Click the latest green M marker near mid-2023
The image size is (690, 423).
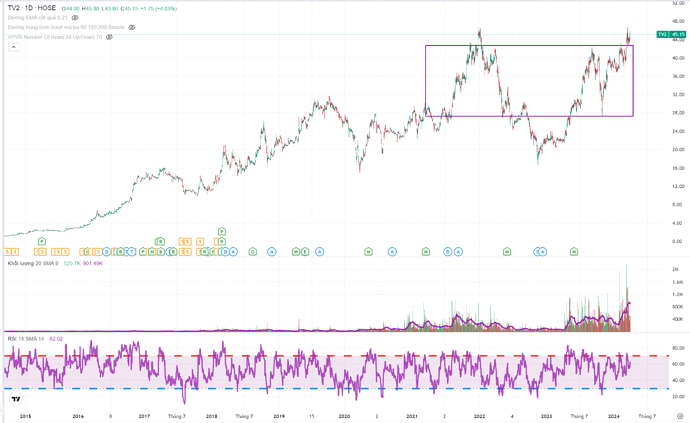coord(574,252)
